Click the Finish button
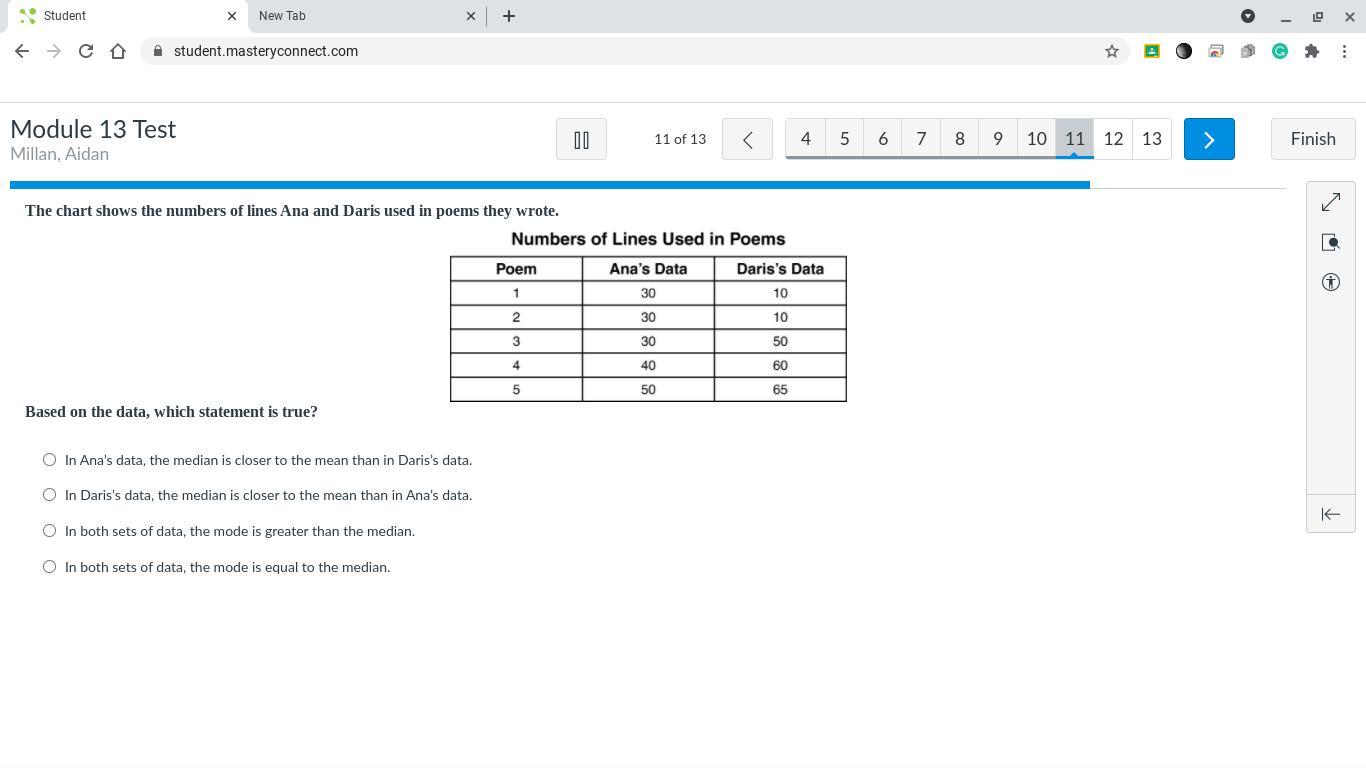The width and height of the screenshot is (1366, 768). point(1313,139)
